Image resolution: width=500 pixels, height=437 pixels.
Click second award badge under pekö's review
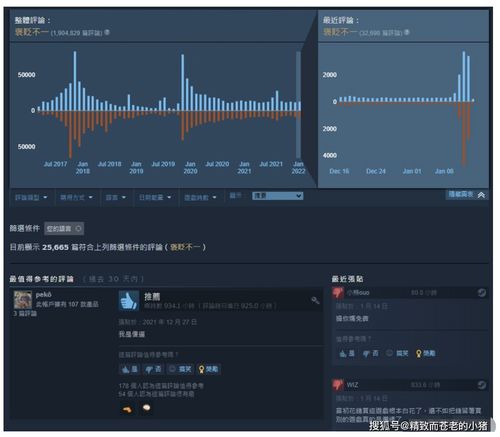click(x=146, y=408)
